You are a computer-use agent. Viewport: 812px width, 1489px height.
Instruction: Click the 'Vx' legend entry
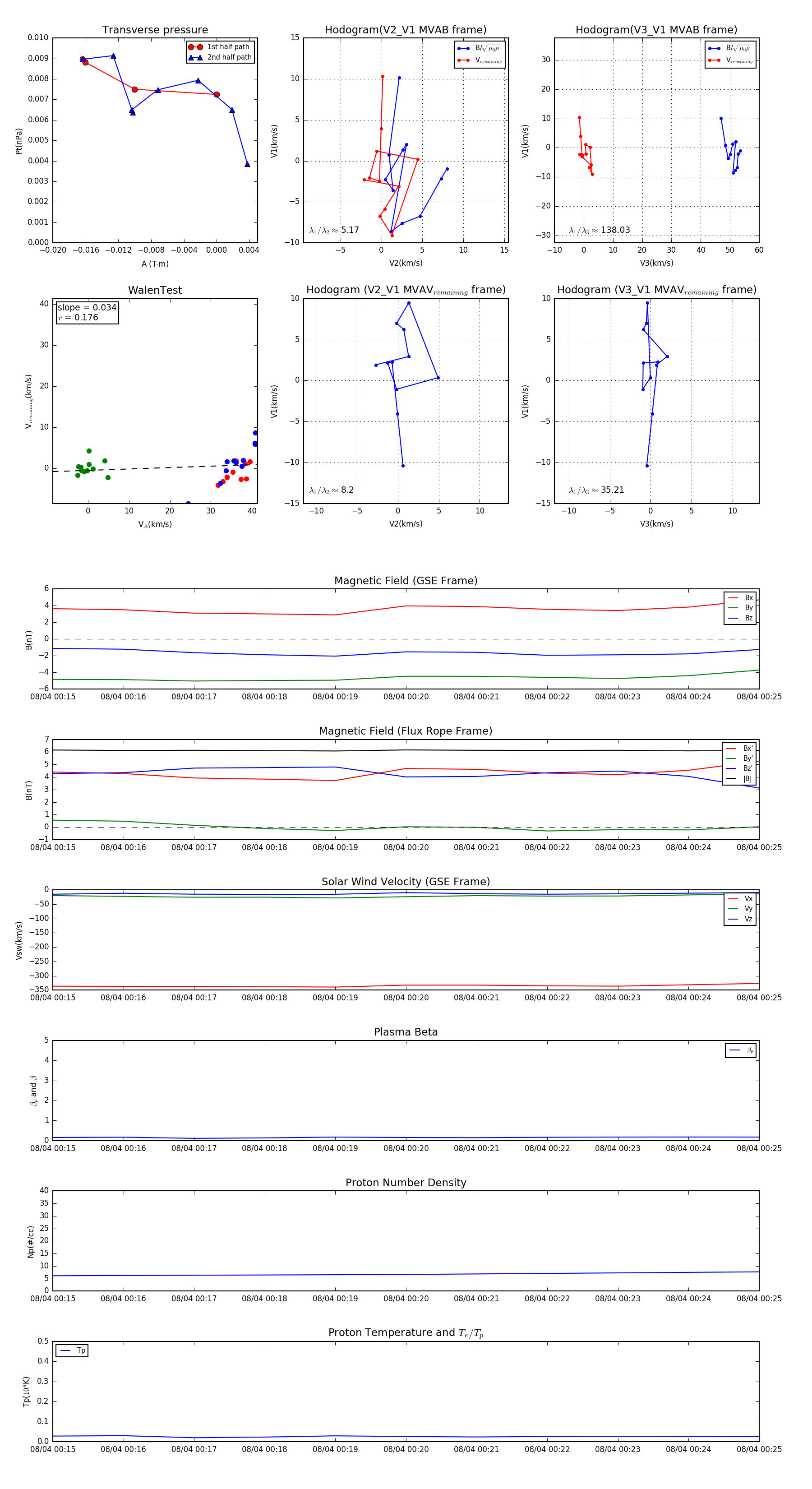point(740,898)
